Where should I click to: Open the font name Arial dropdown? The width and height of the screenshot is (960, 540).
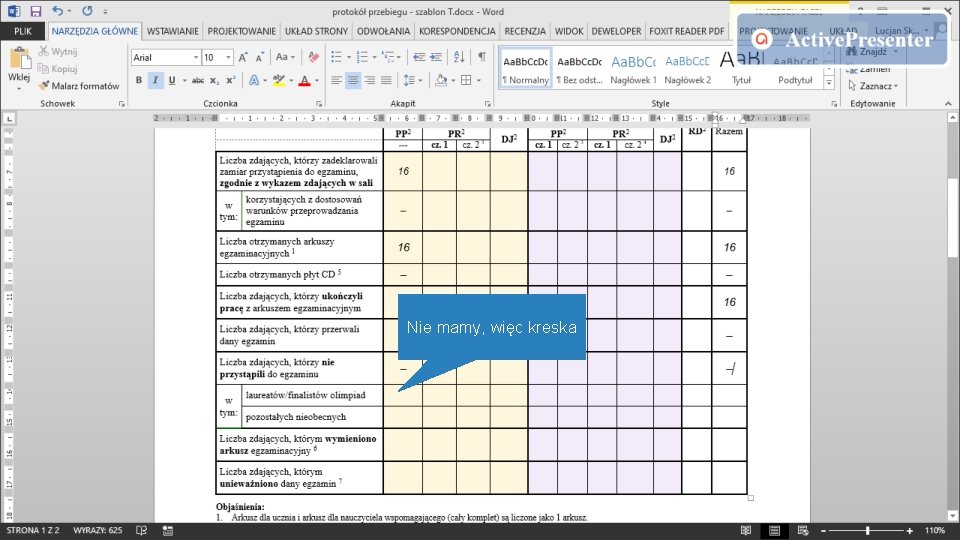(x=196, y=58)
